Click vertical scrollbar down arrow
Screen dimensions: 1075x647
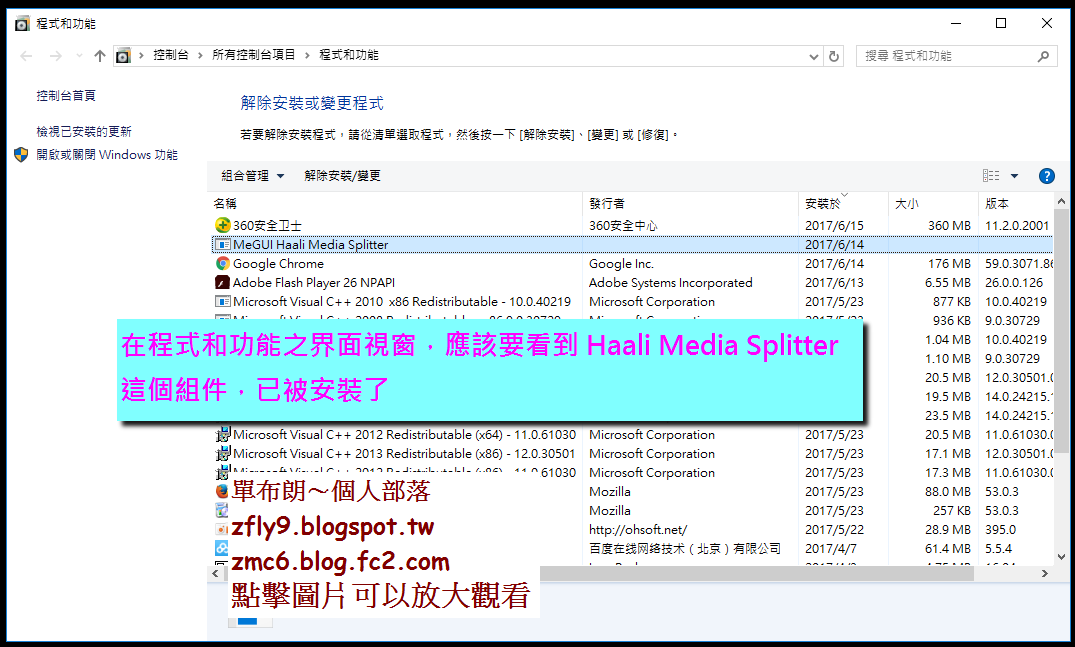tap(1061, 557)
